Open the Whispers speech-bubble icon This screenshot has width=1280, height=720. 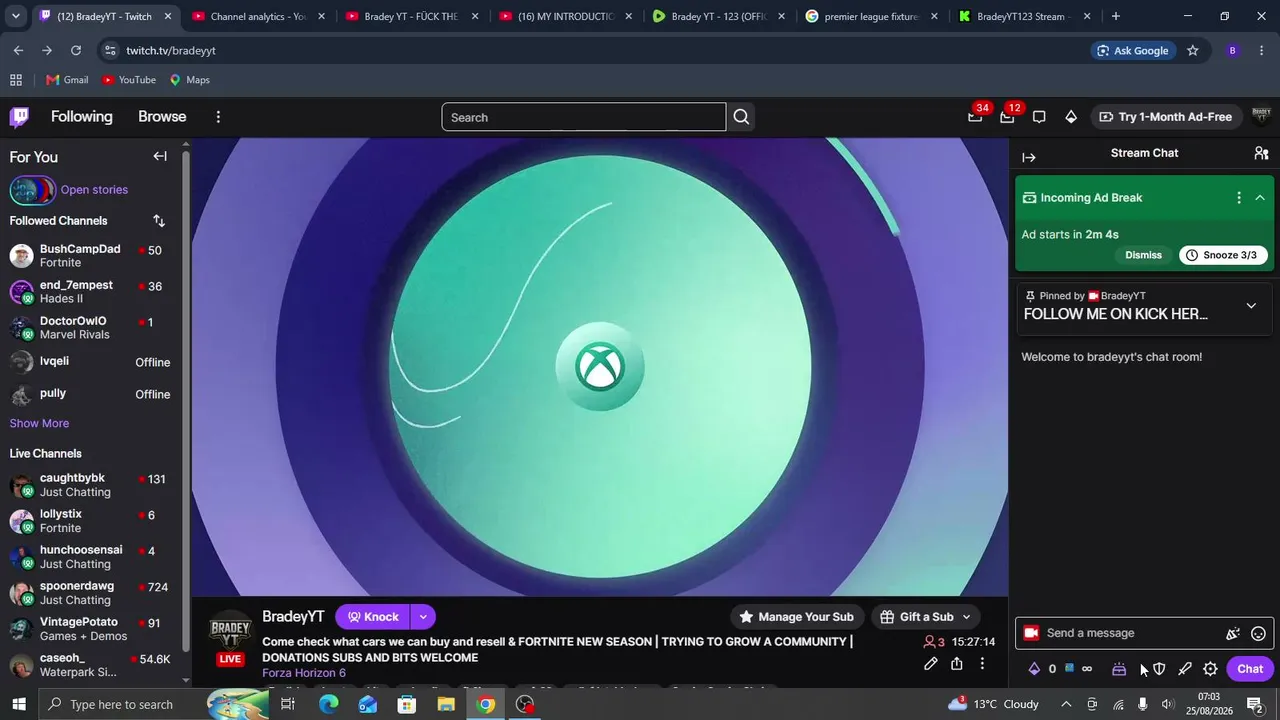tap(1039, 117)
